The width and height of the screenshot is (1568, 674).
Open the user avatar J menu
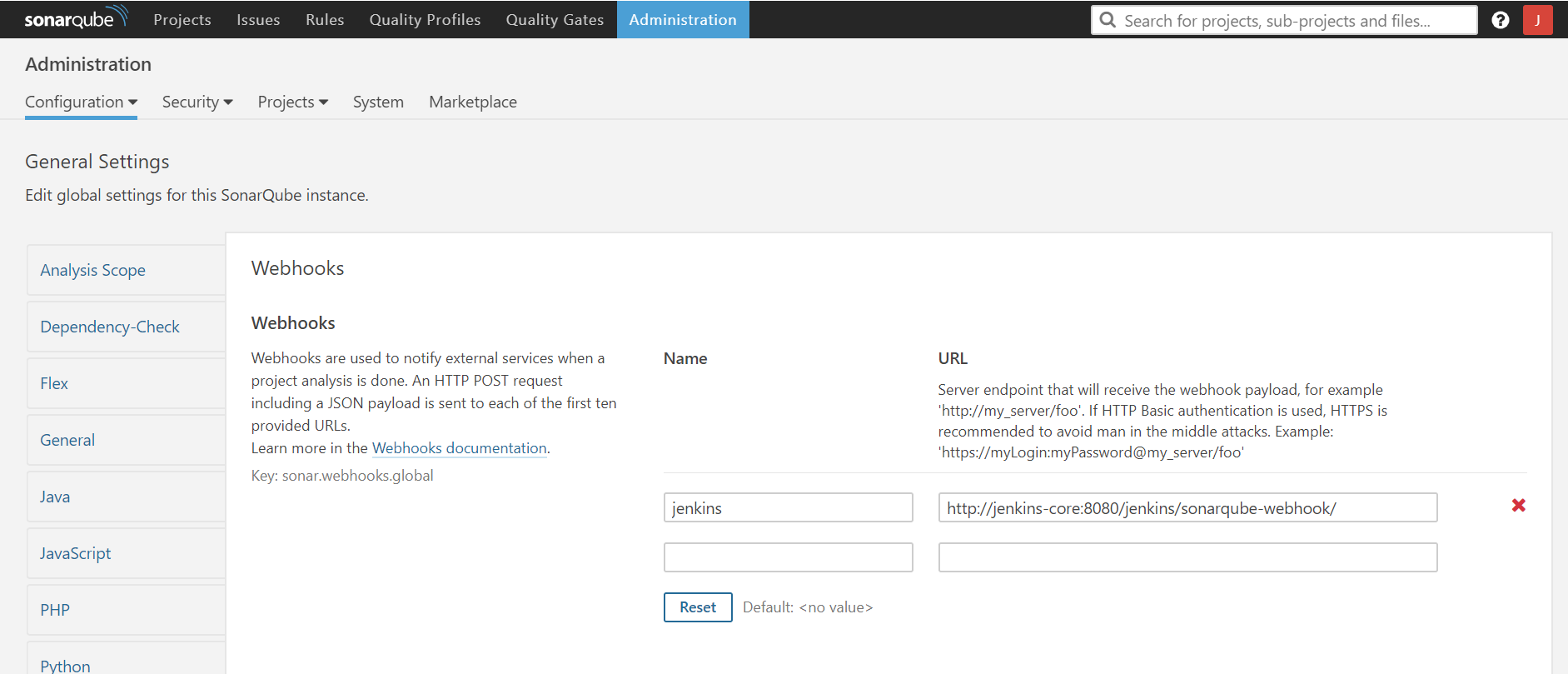[x=1537, y=20]
